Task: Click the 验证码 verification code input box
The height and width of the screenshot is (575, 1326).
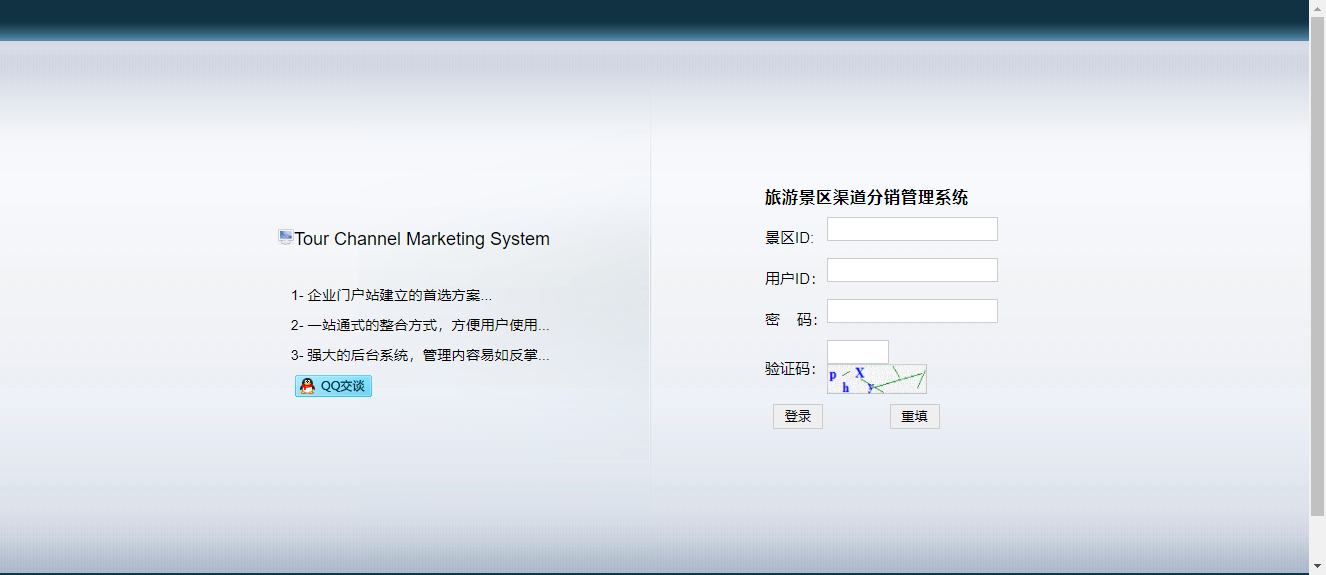Action: pyautogui.click(x=857, y=352)
